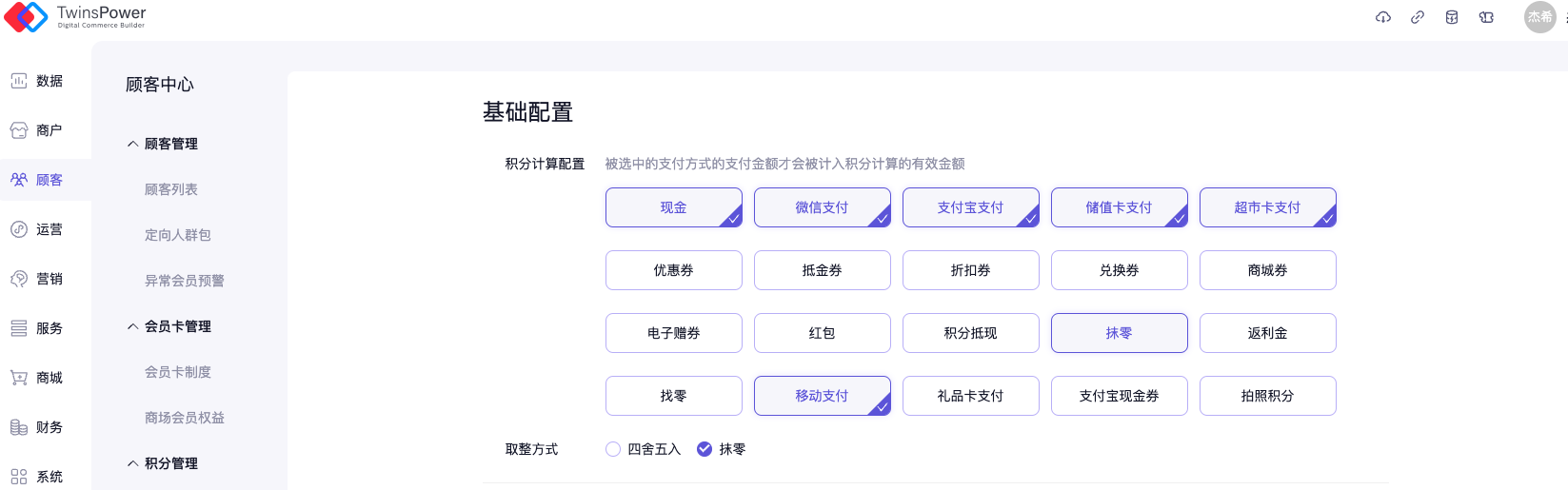Collapse the 顾客管理 menu group
This screenshot has width=1568, height=490.
pyautogui.click(x=133, y=144)
